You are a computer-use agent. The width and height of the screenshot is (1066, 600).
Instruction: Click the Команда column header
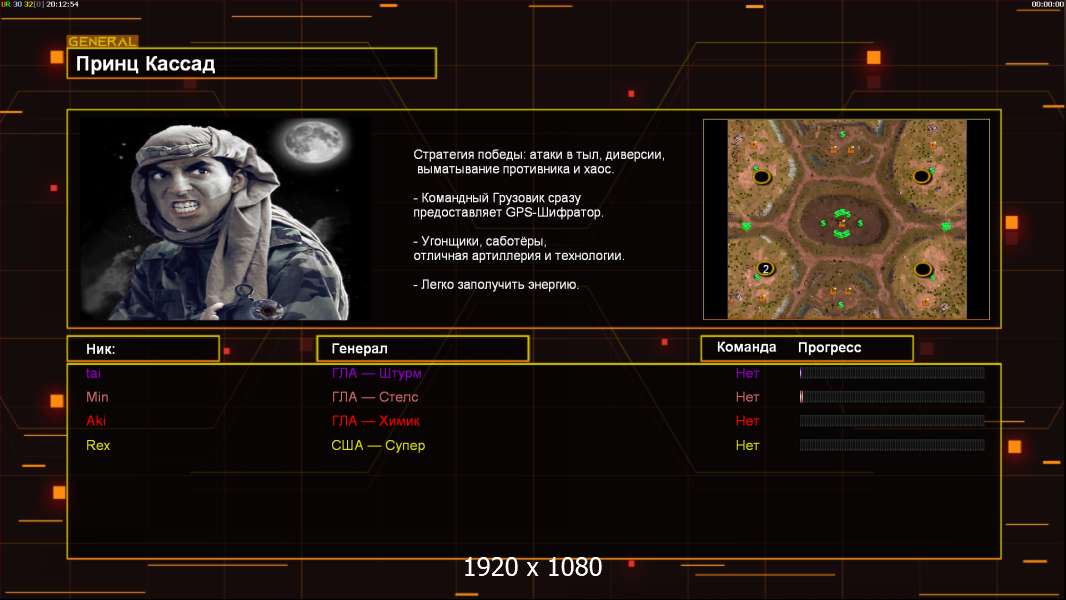pyautogui.click(x=746, y=347)
